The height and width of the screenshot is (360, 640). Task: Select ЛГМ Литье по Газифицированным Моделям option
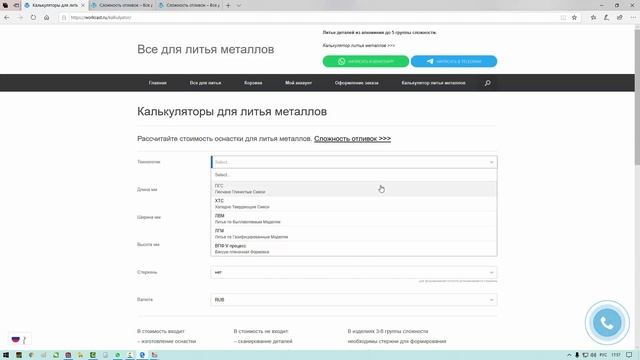[x=354, y=234]
